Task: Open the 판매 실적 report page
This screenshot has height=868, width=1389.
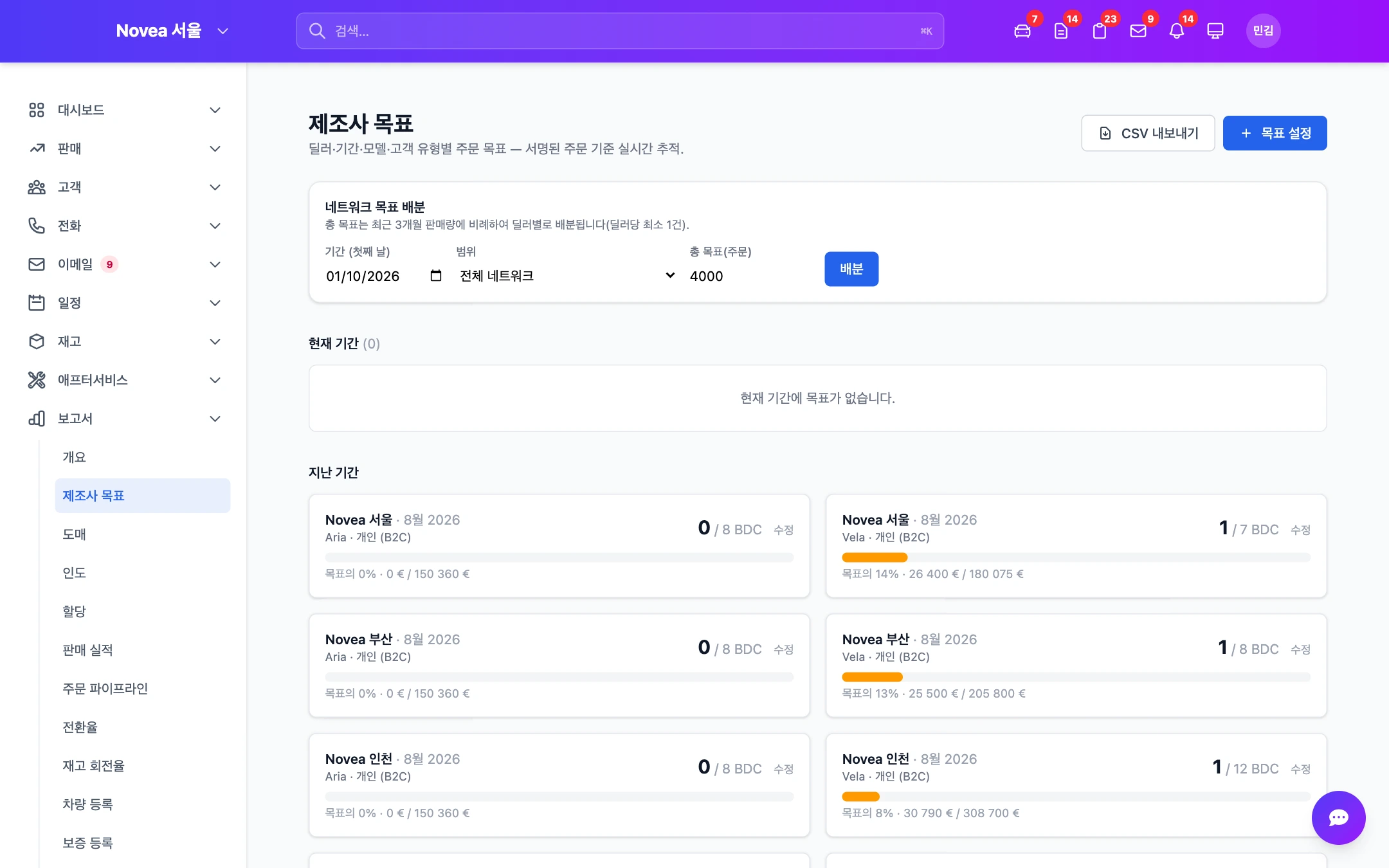Action: tap(142, 650)
